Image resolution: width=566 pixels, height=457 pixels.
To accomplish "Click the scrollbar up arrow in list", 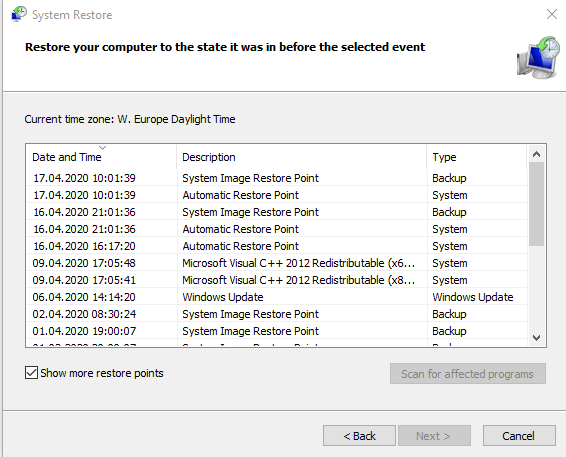I will coord(536,154).
